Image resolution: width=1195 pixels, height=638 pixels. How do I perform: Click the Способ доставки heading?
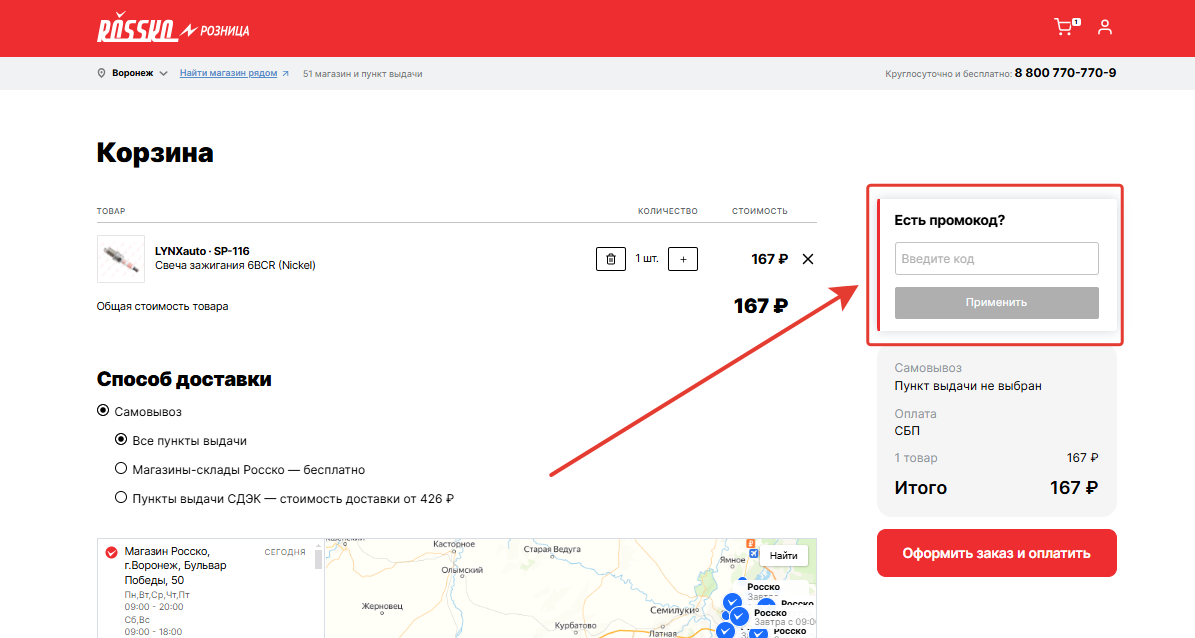(x=184, y=379)
